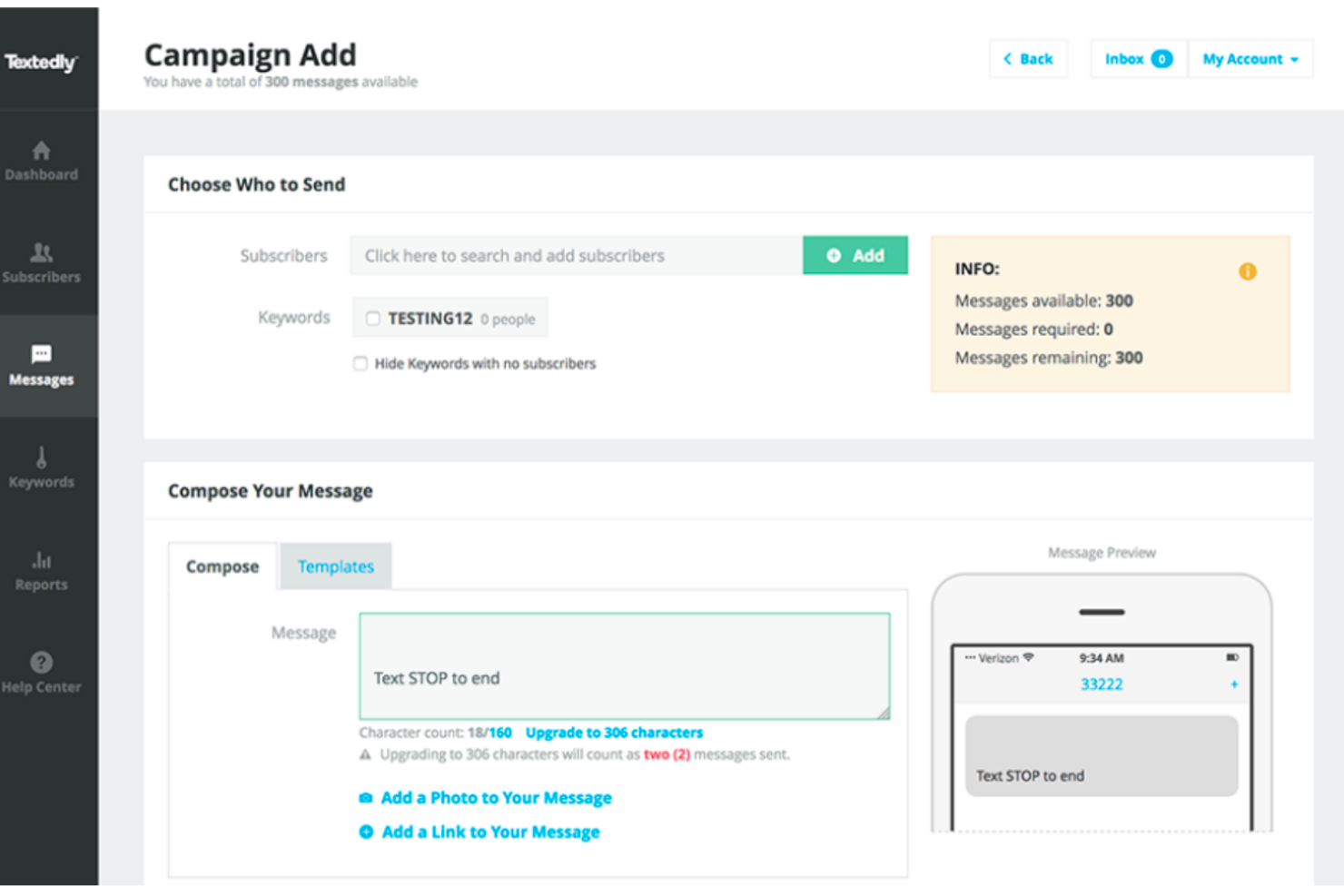Click the Upgrade to 306 characters link
The image size is (1344, 896).
pyautogui.click(x=614, y=733)
